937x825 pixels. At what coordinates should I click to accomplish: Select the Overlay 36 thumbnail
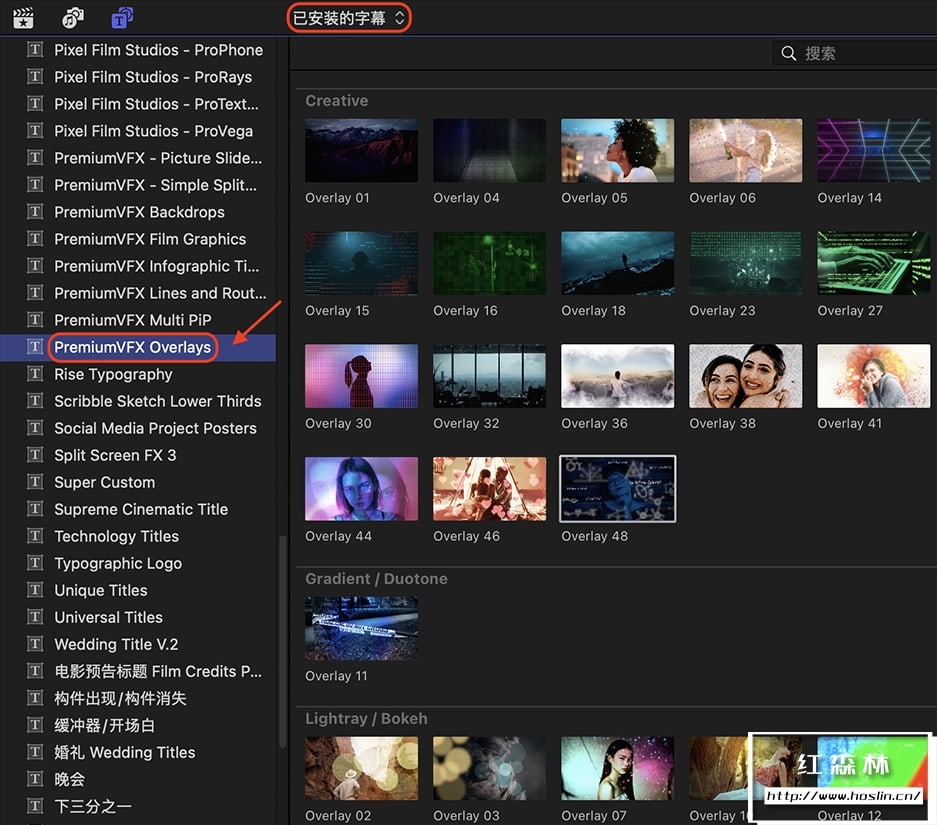617,376
